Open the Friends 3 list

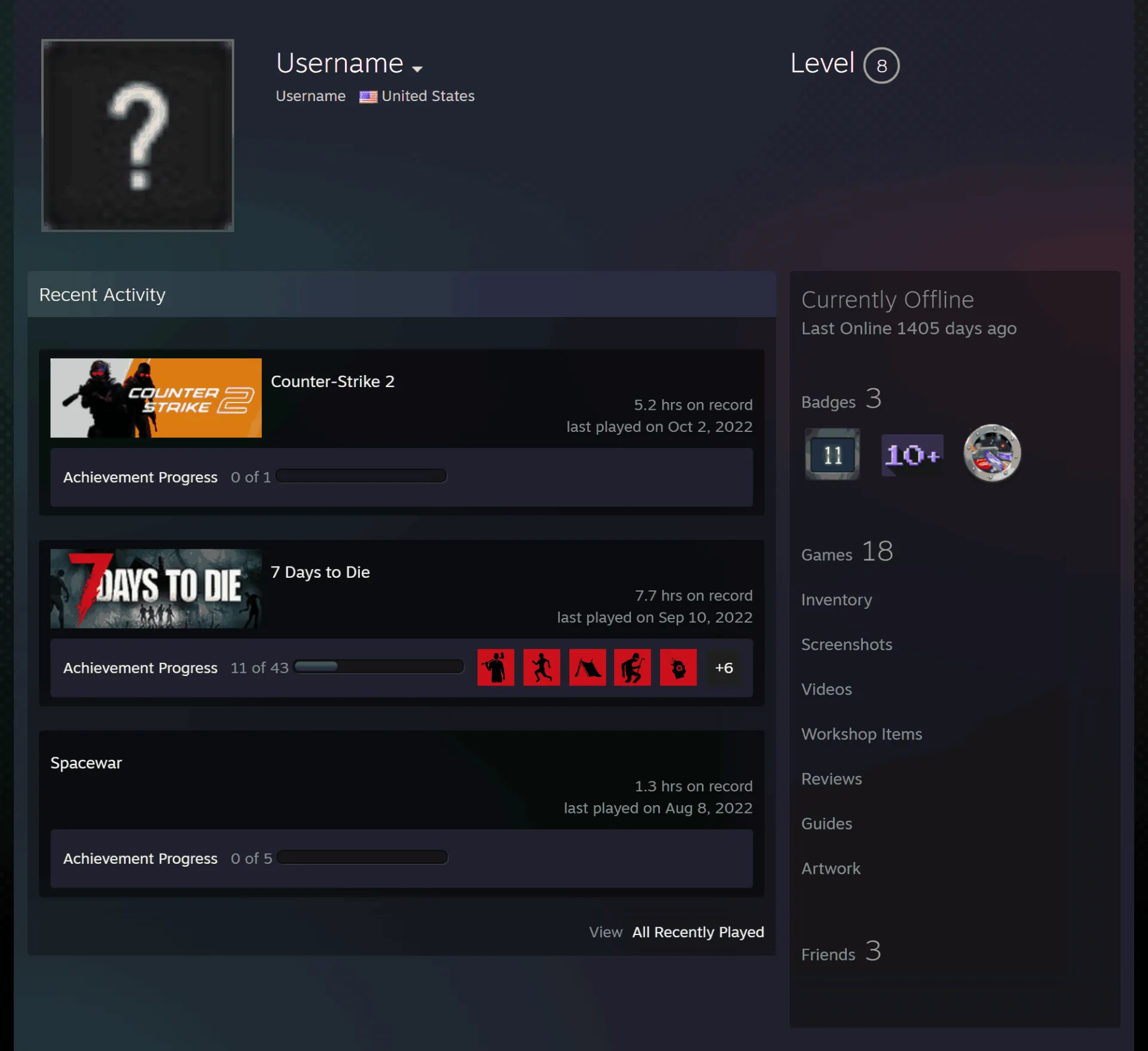point(841,952)
